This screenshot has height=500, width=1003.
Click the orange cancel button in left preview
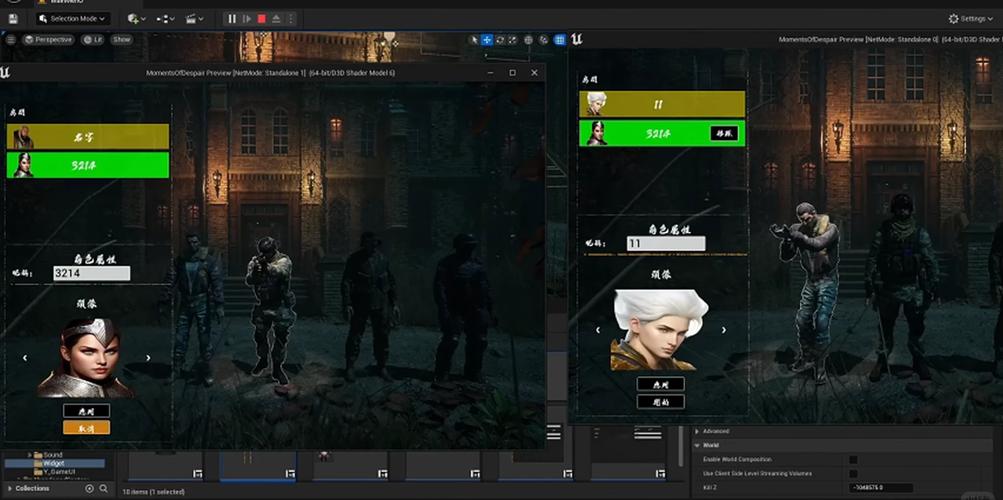[x=86, y=428]
